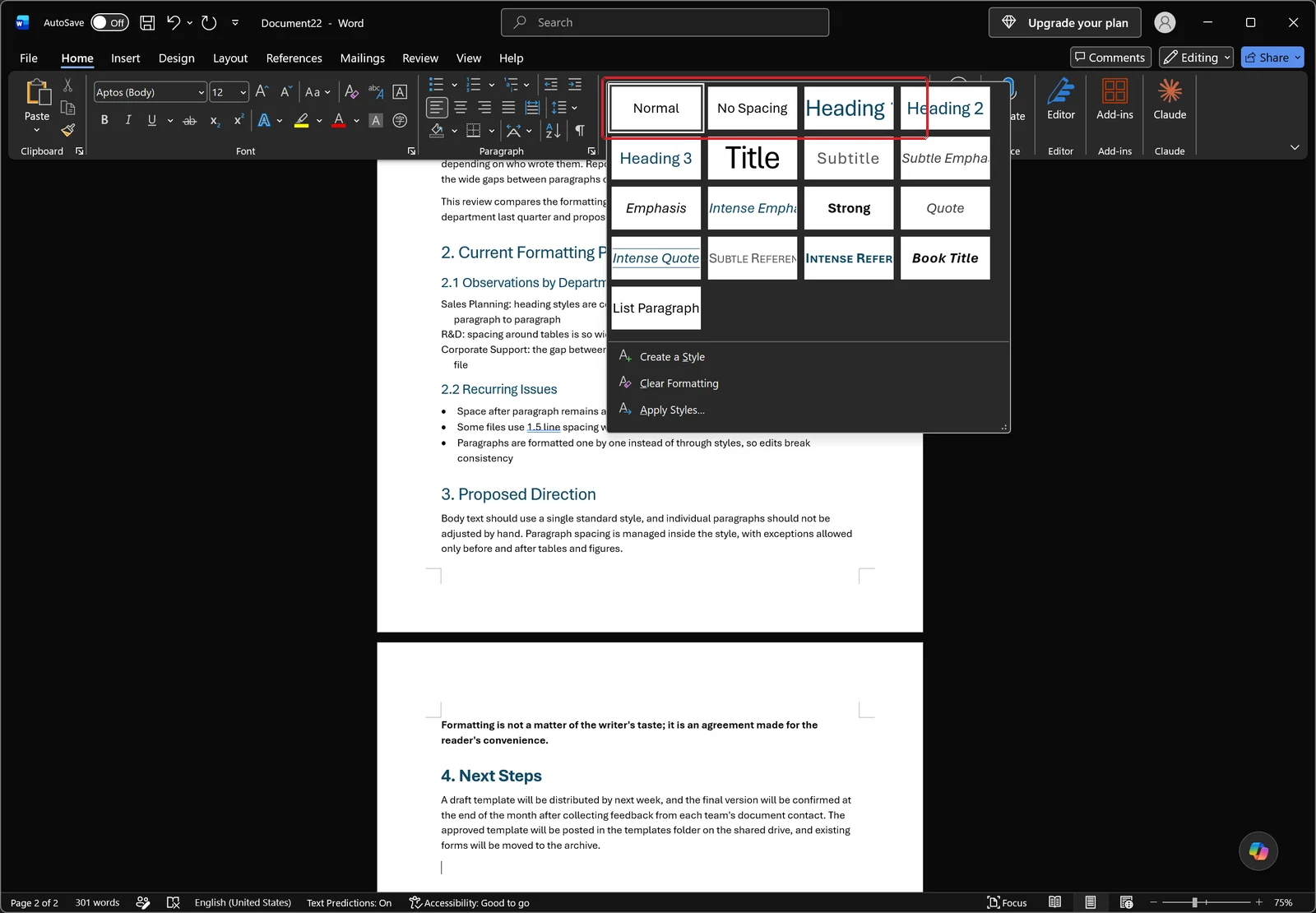Justify the paragraph text

pyautogui.click(x=508, y=107)
